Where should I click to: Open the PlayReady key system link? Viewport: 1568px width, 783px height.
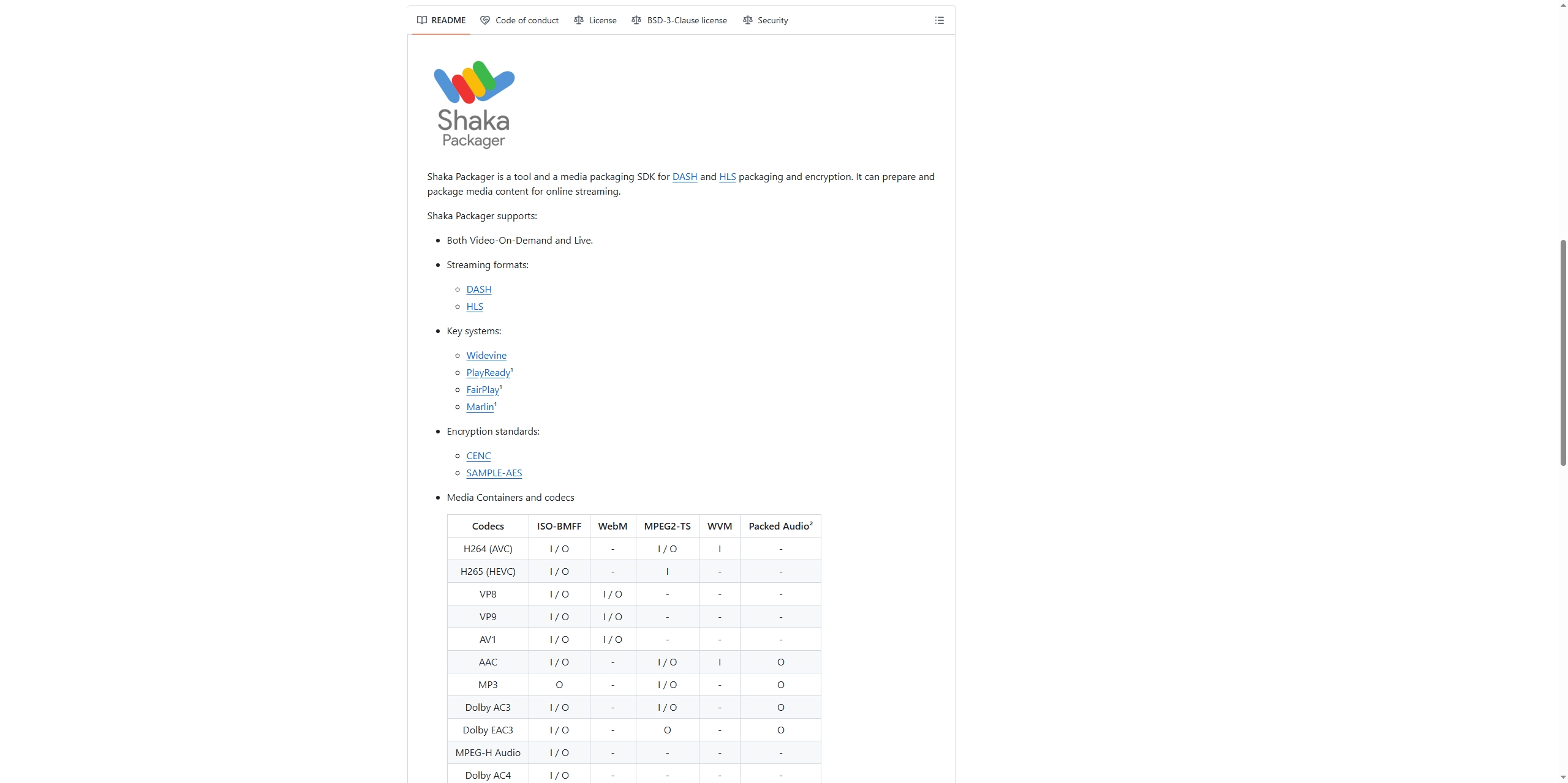(488, 373)
